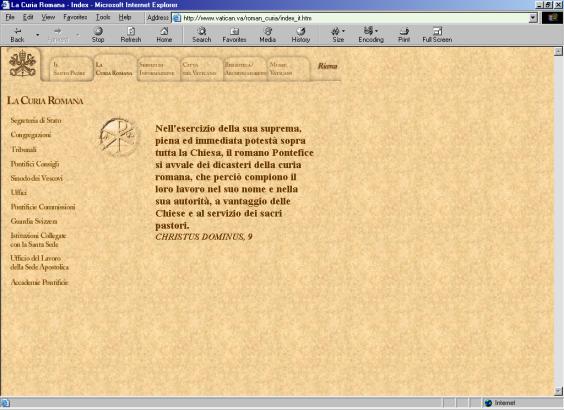This screenshot has width=564, height=410.
Task: Open the Uffici link
Action: coord(19,192)
